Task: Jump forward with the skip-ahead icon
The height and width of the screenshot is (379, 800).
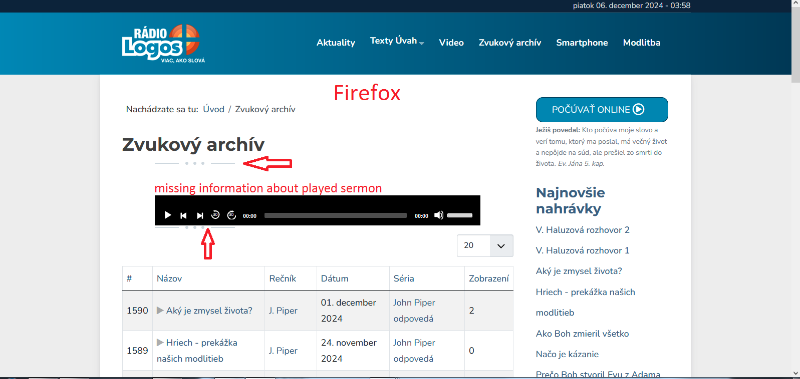Action: point(232,215)
